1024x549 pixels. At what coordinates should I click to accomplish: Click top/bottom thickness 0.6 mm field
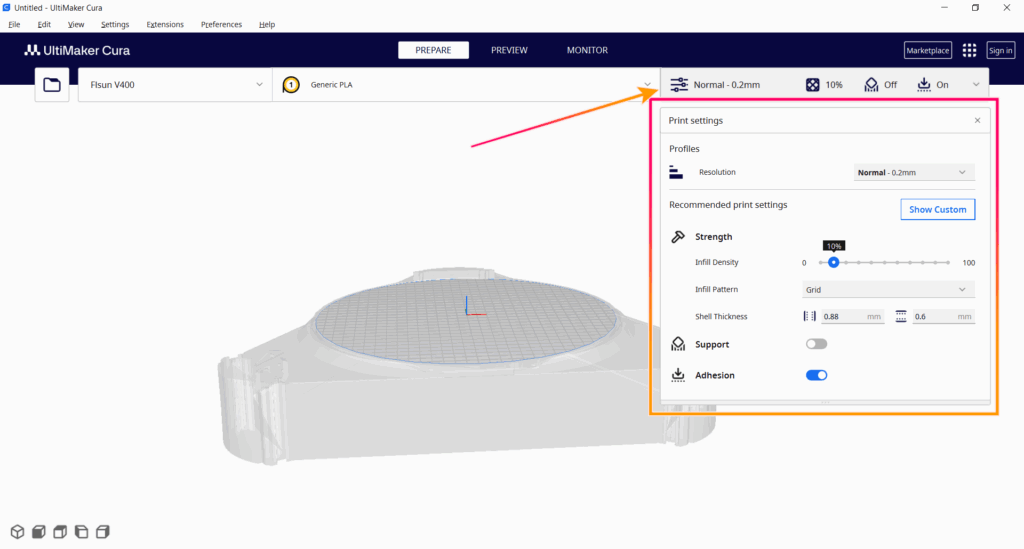[943, 316]
